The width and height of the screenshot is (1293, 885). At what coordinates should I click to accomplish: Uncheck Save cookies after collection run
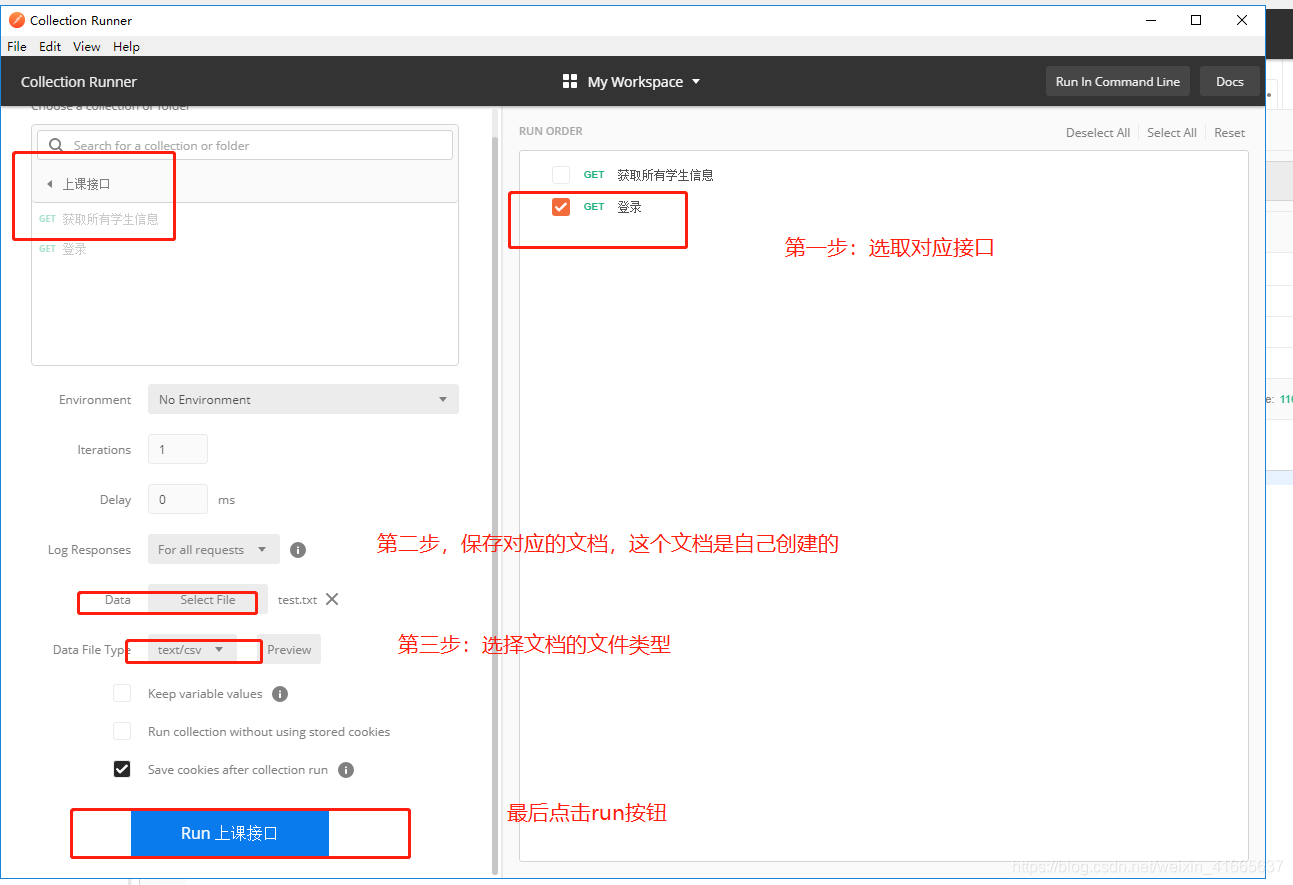122,769
